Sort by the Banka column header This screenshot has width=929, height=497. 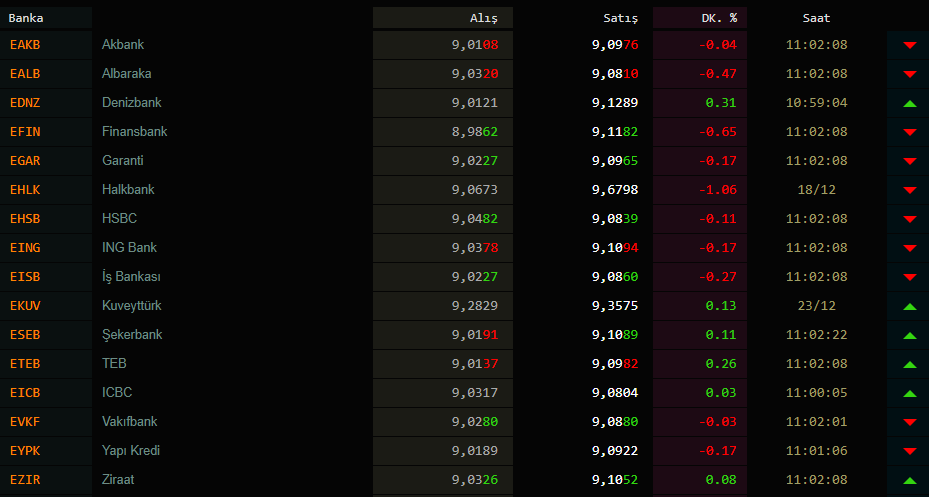pos(26,18)
